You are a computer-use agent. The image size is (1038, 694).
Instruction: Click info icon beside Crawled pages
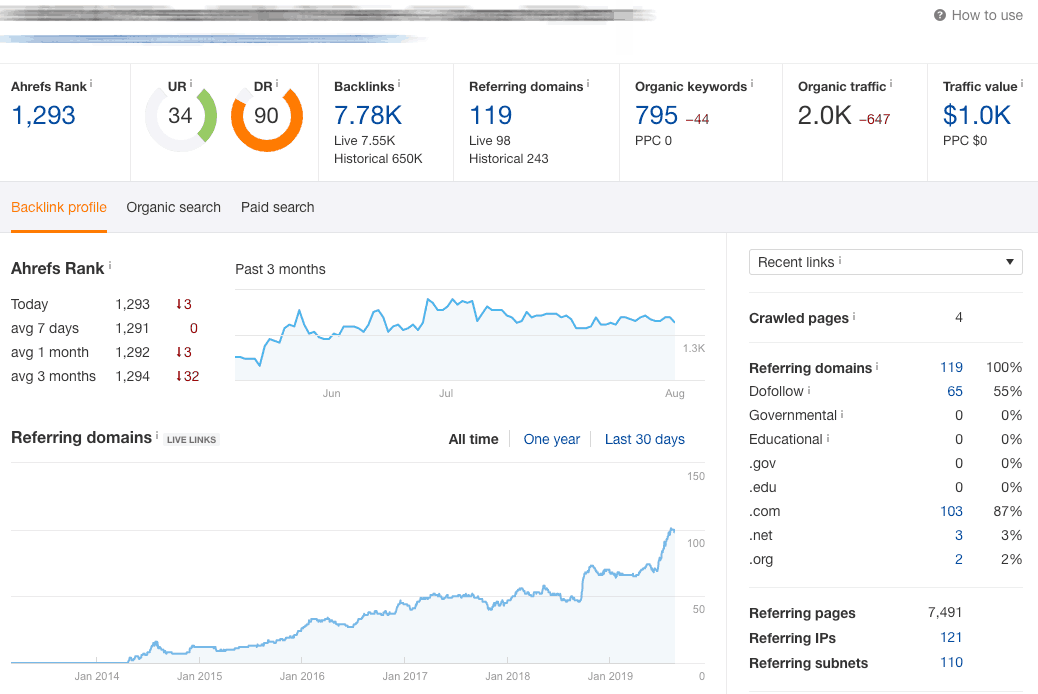pos(854,316)
